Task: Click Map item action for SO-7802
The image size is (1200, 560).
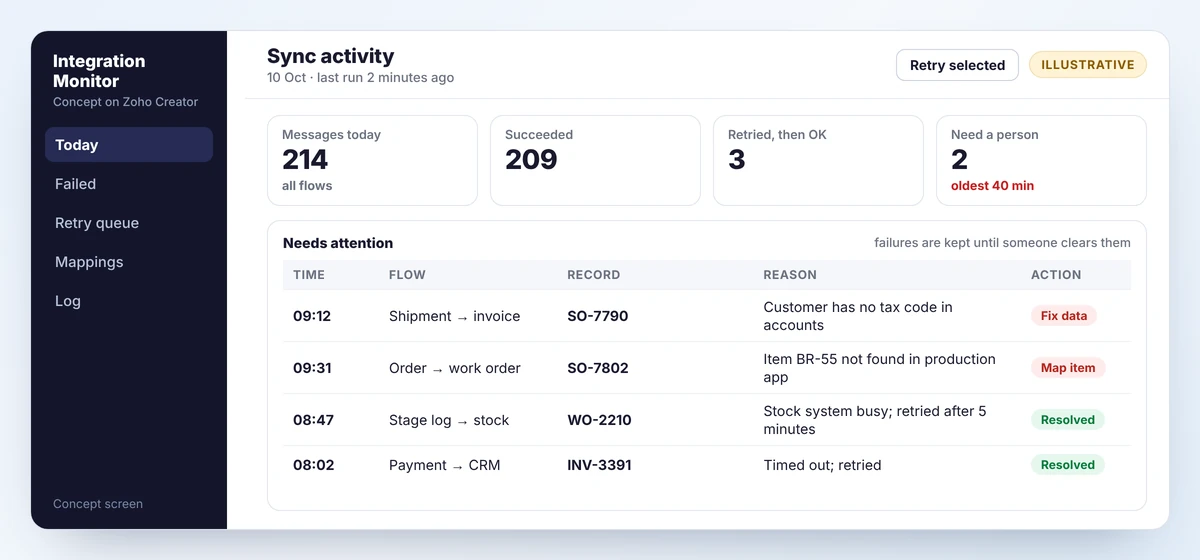Action: coord(1068,368)
